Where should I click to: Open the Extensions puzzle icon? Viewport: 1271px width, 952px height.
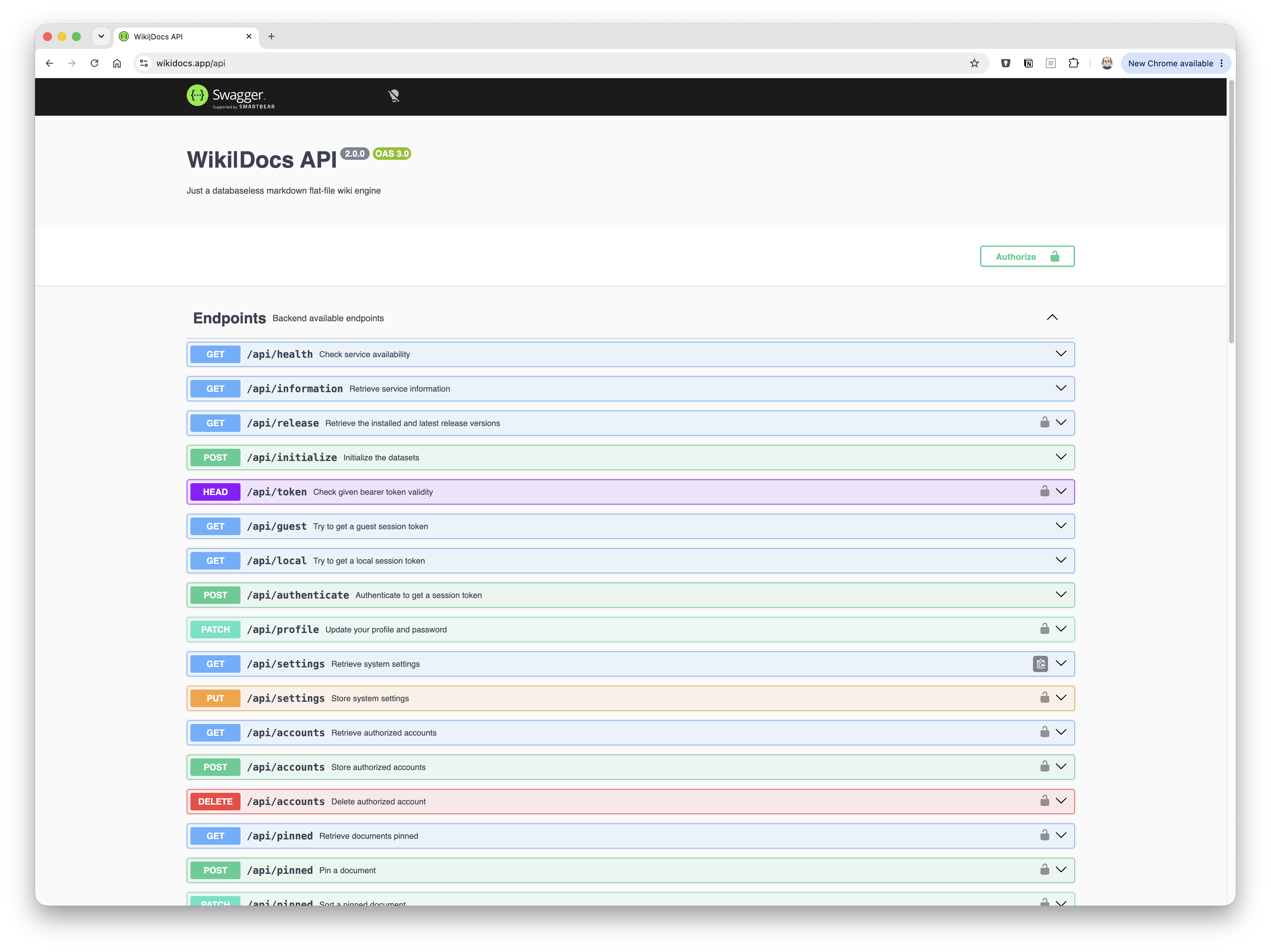coord(1073,63)
